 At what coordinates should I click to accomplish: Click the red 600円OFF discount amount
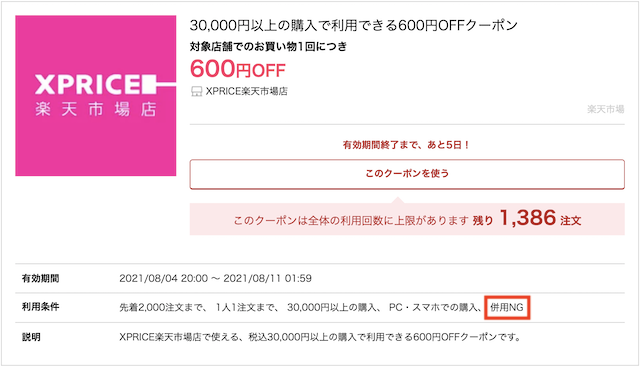point(238,69)
